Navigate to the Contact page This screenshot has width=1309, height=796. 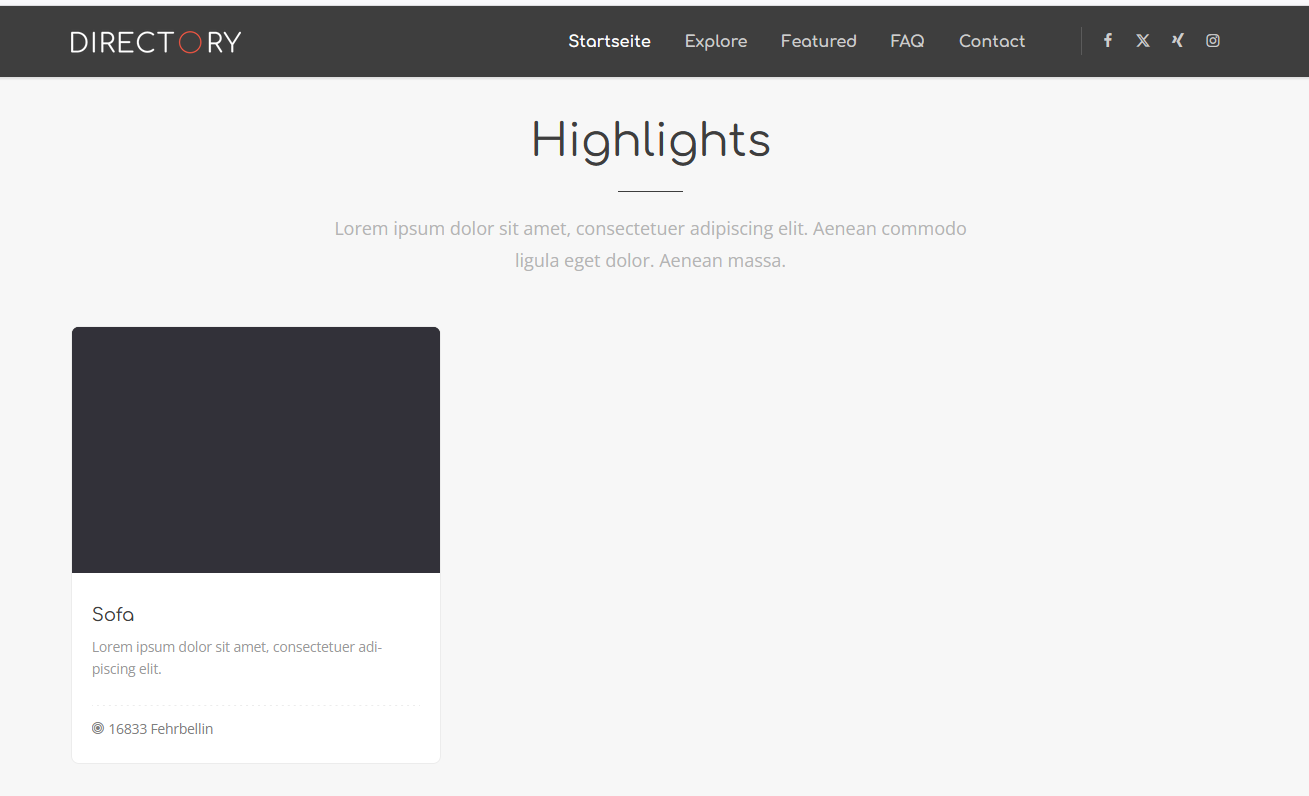tap(992, 41)
